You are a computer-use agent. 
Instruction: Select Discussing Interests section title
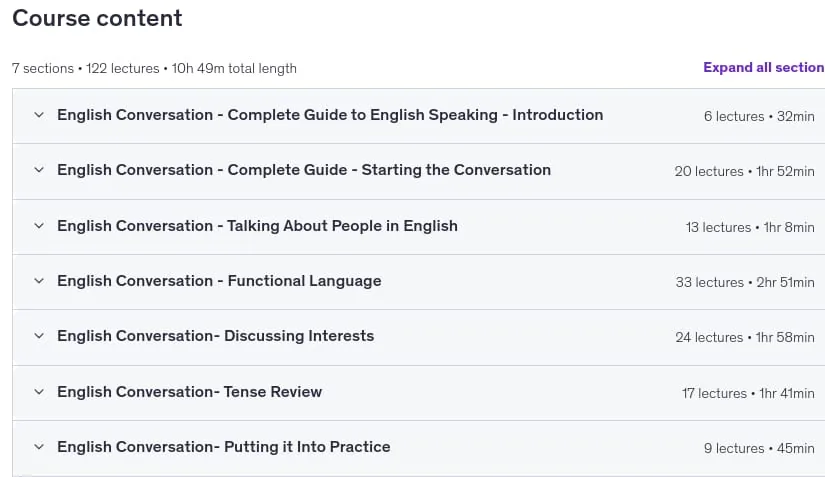[x=216, y=336]
